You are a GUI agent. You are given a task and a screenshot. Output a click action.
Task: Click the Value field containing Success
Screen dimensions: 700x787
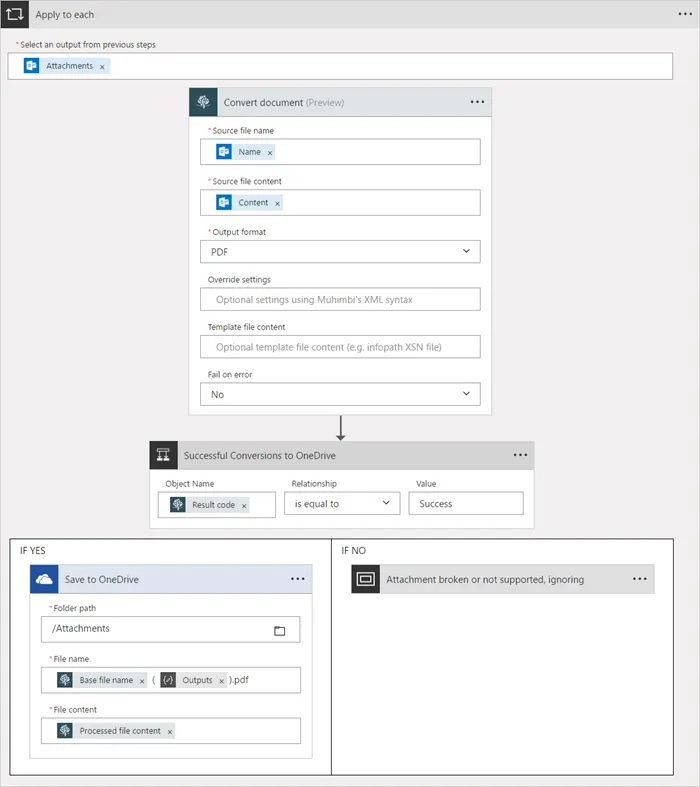(466, 503)
